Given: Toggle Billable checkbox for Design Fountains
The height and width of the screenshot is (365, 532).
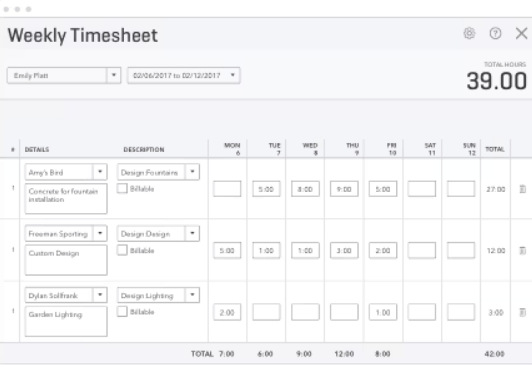Looking at the screenshot, I should (122, 188).
